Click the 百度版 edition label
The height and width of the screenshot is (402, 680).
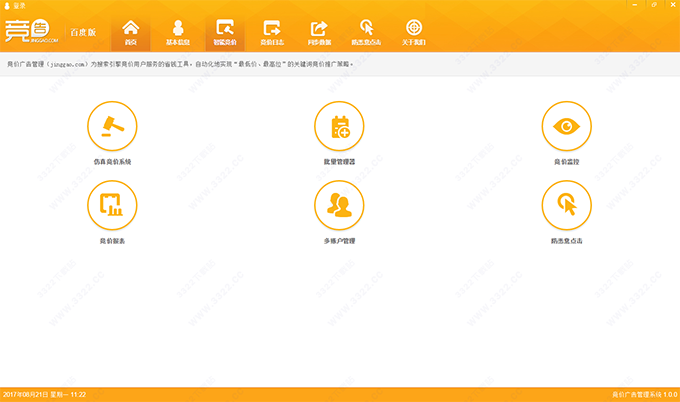tap(83, 32)
